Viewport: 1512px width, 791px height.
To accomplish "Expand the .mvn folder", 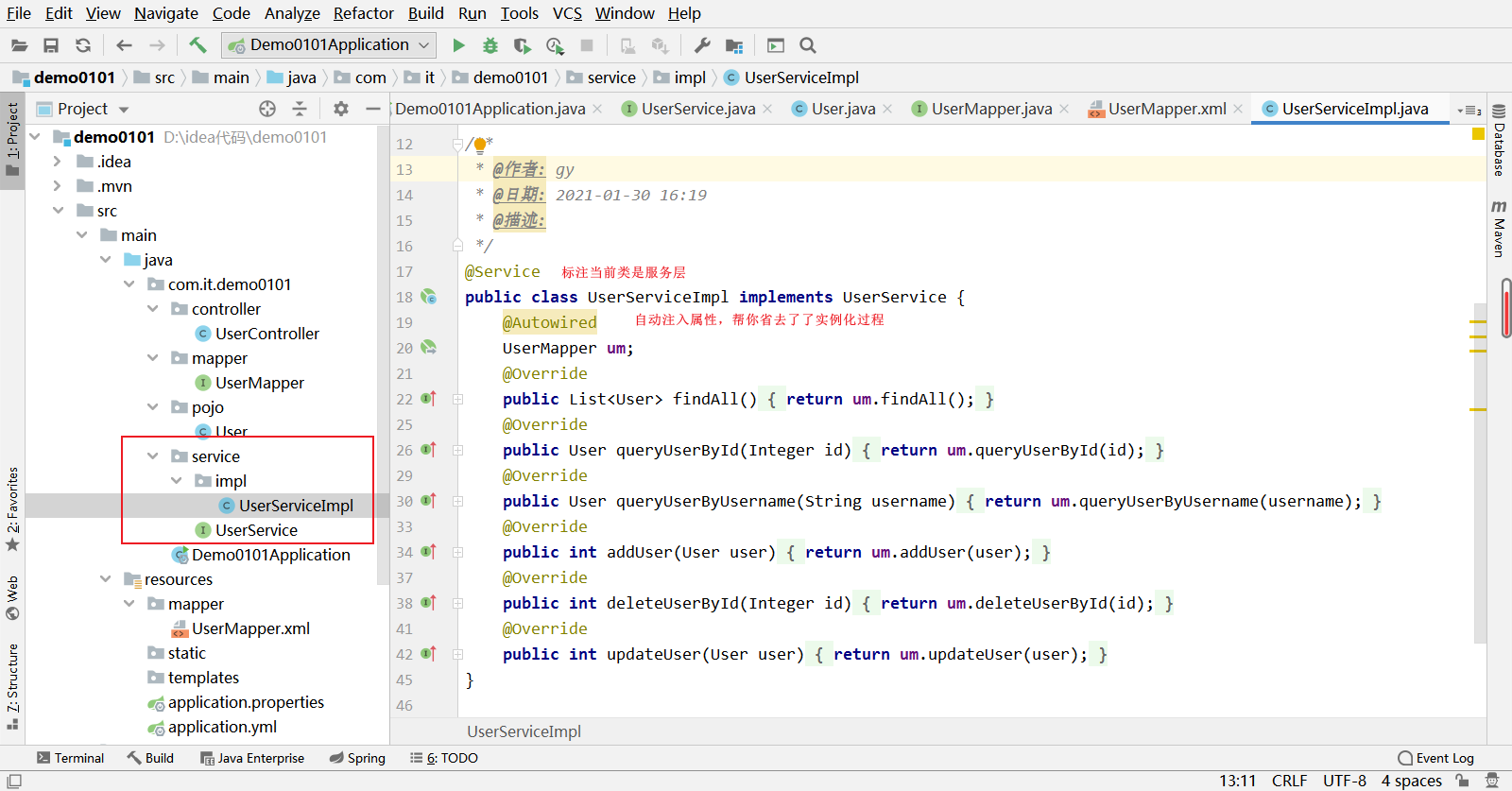I will click(x=58, y=186).
